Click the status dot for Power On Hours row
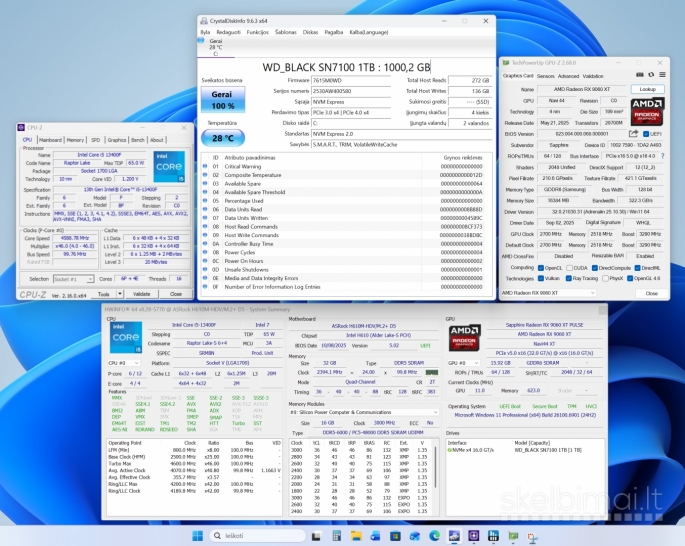The image size is (685, 546). coord(205,261)
